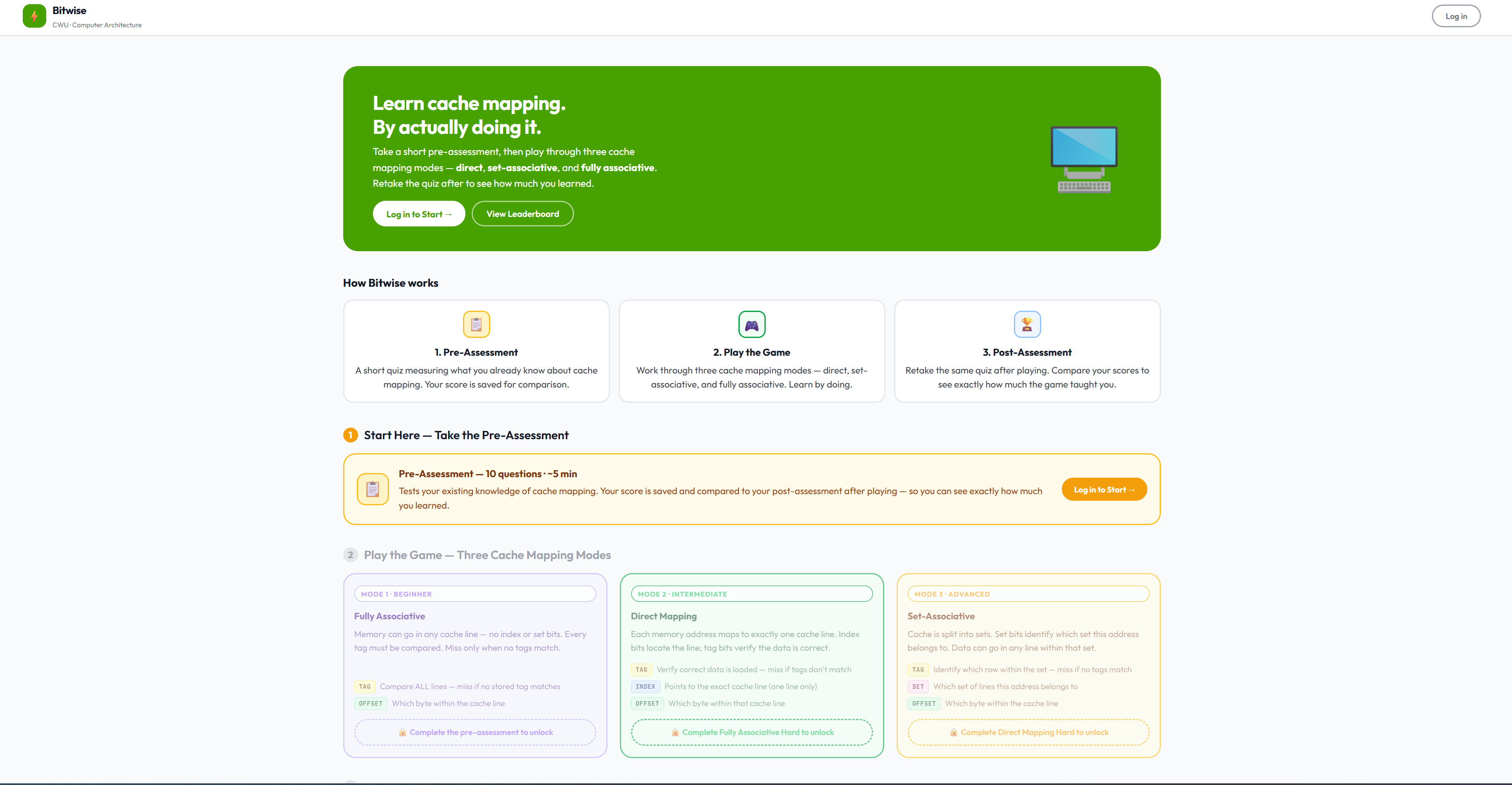Screen dimensions: 1512x785
Task: Select Mode 2 Intermediate label pill
Action: click(751, 594)
